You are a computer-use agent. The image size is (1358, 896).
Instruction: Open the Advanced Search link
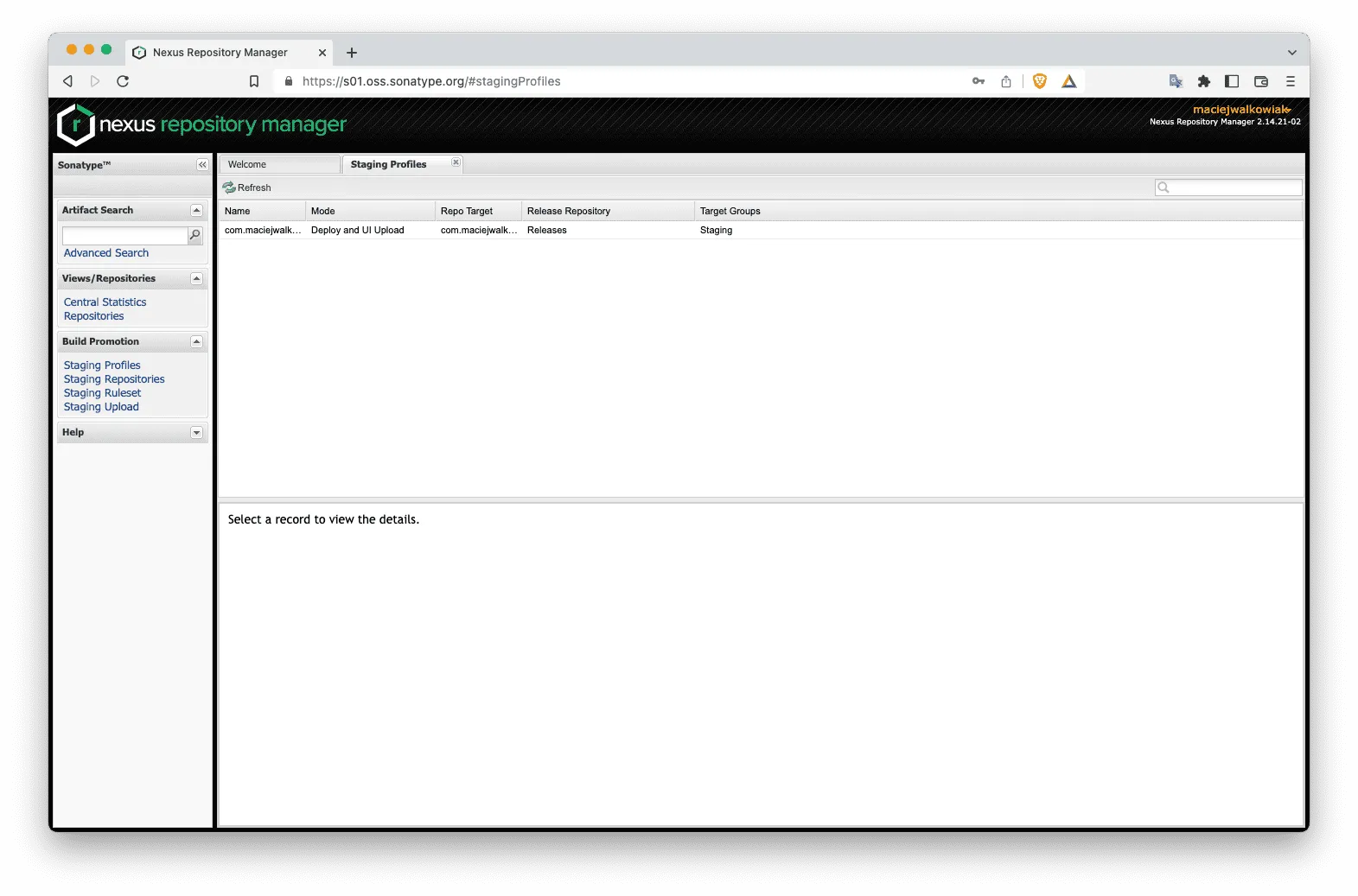coord(106,253)
